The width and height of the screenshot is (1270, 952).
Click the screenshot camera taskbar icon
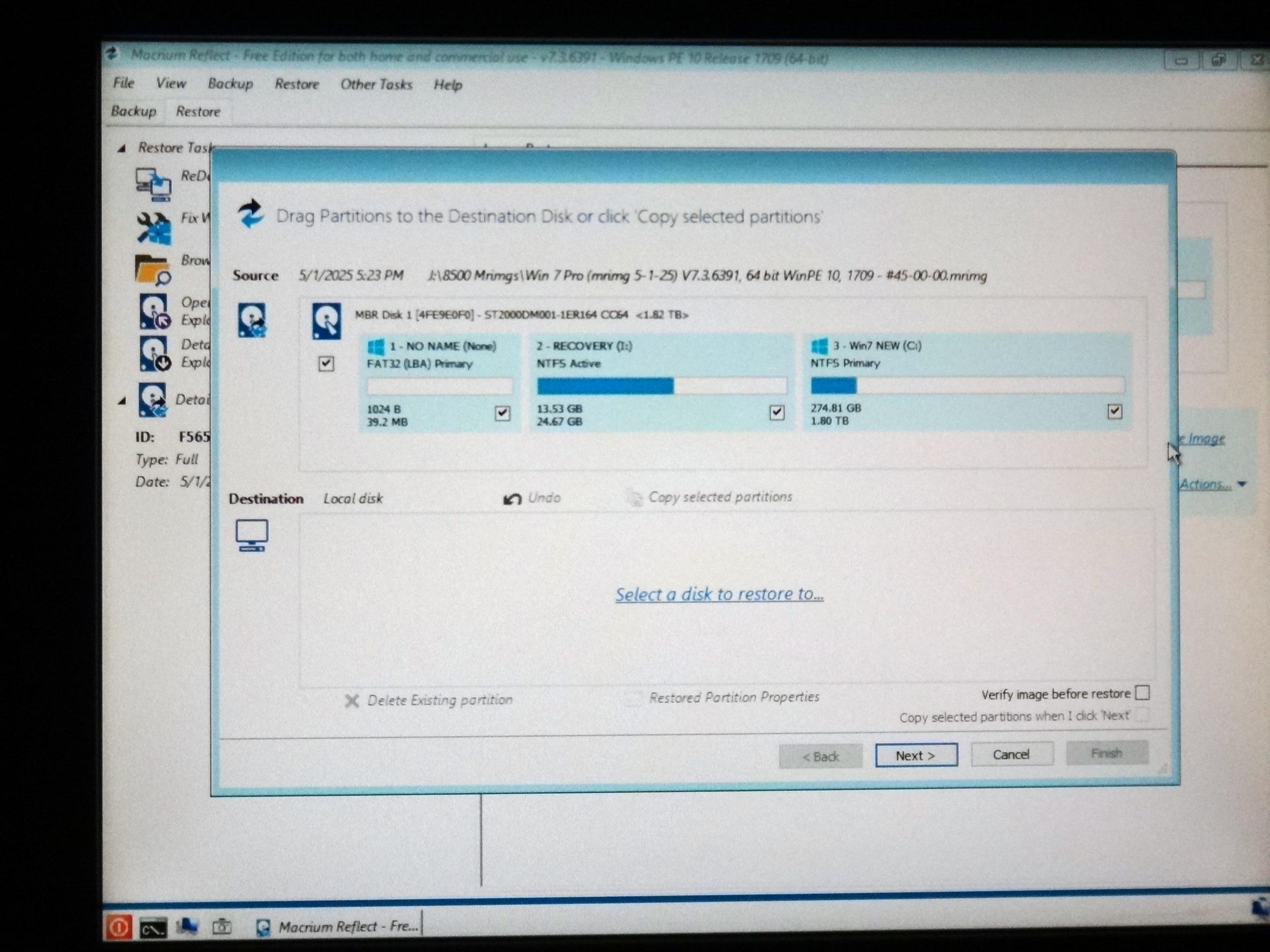(221, 926)
